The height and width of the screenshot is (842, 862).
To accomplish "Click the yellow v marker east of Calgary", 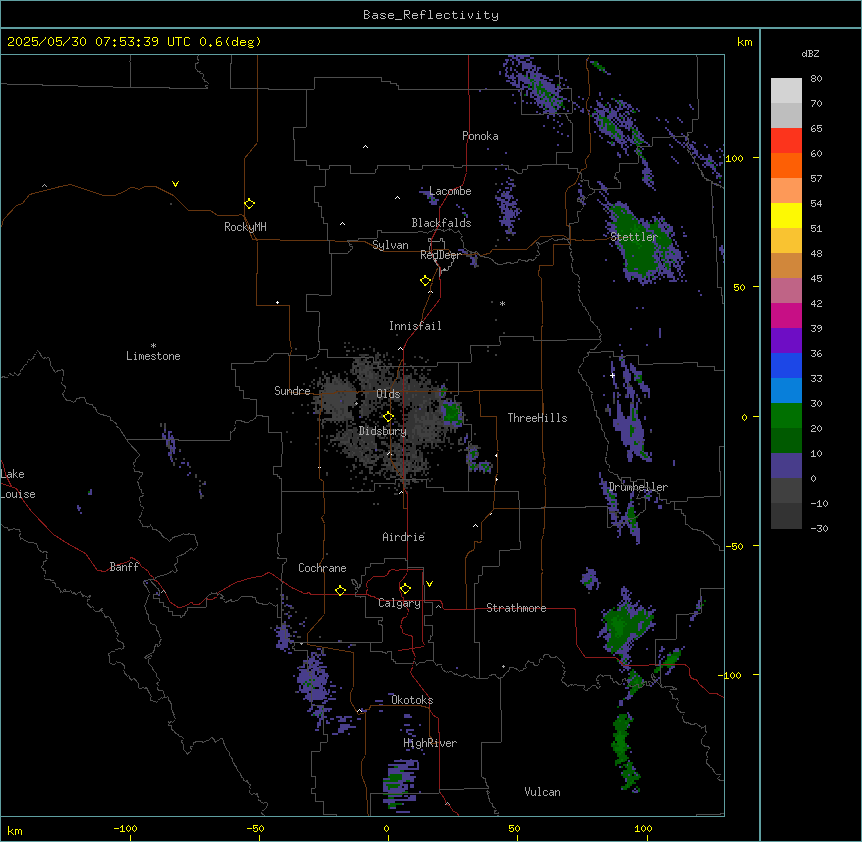I will [429, 584].
